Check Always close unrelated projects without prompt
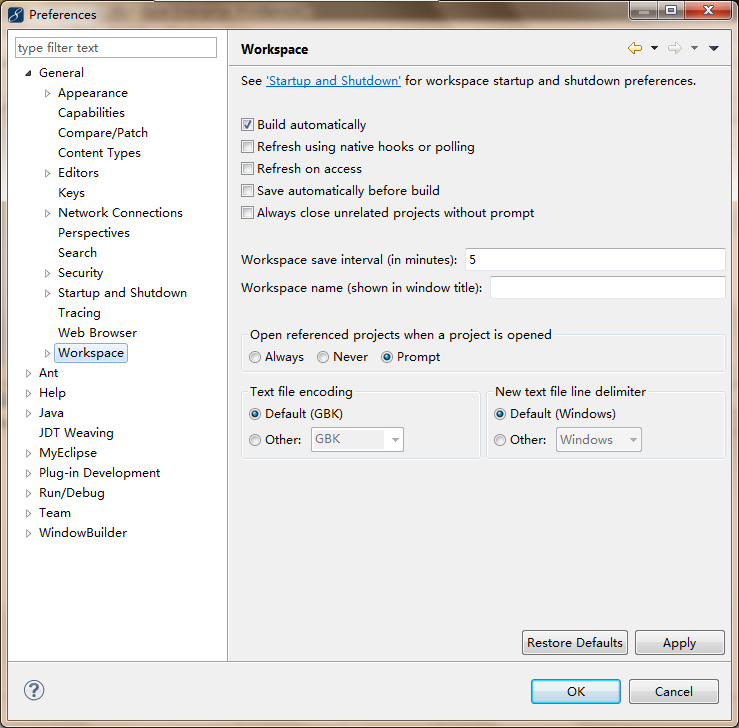This screenshot has width=739, height=728. tap(247, 213)
